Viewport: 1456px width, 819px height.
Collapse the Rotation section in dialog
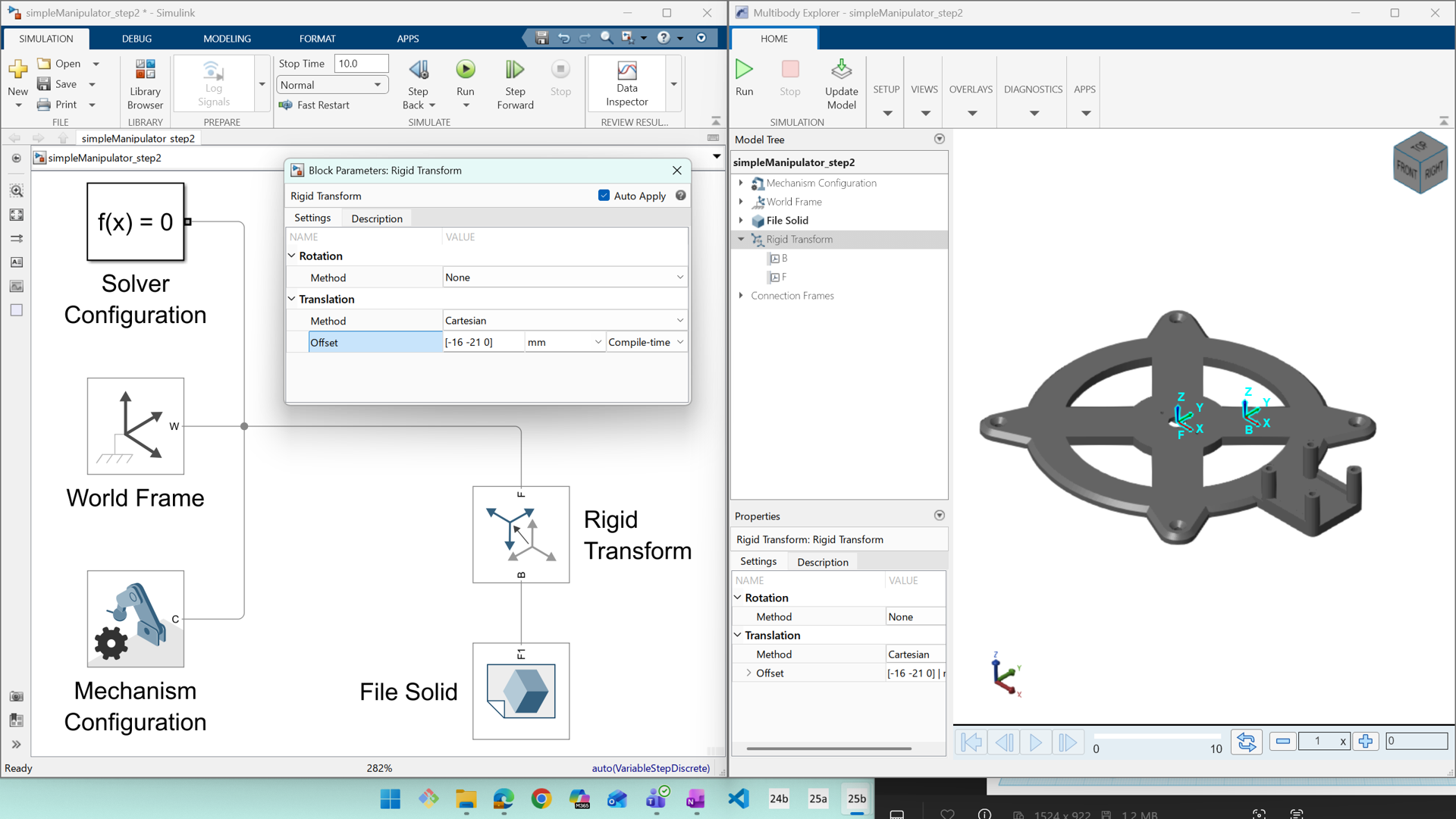click(x=292, y=256)
